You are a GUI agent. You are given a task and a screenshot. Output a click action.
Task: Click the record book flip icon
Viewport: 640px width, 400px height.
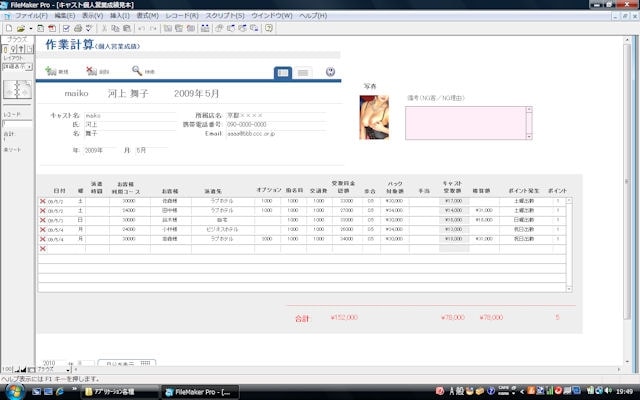[x=18, y=90]
